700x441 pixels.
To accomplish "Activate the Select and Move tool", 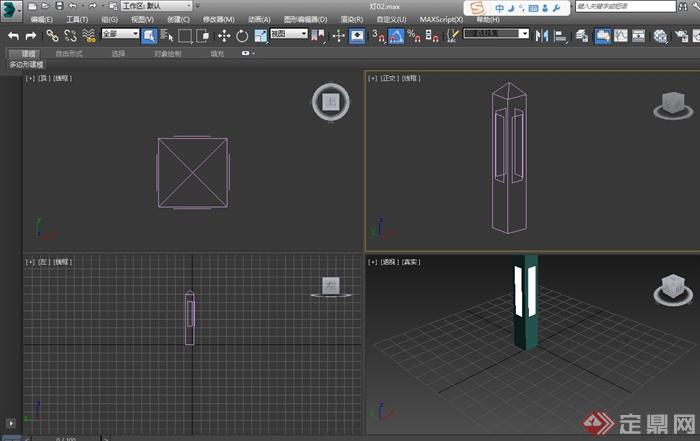I will coord(224,36).
